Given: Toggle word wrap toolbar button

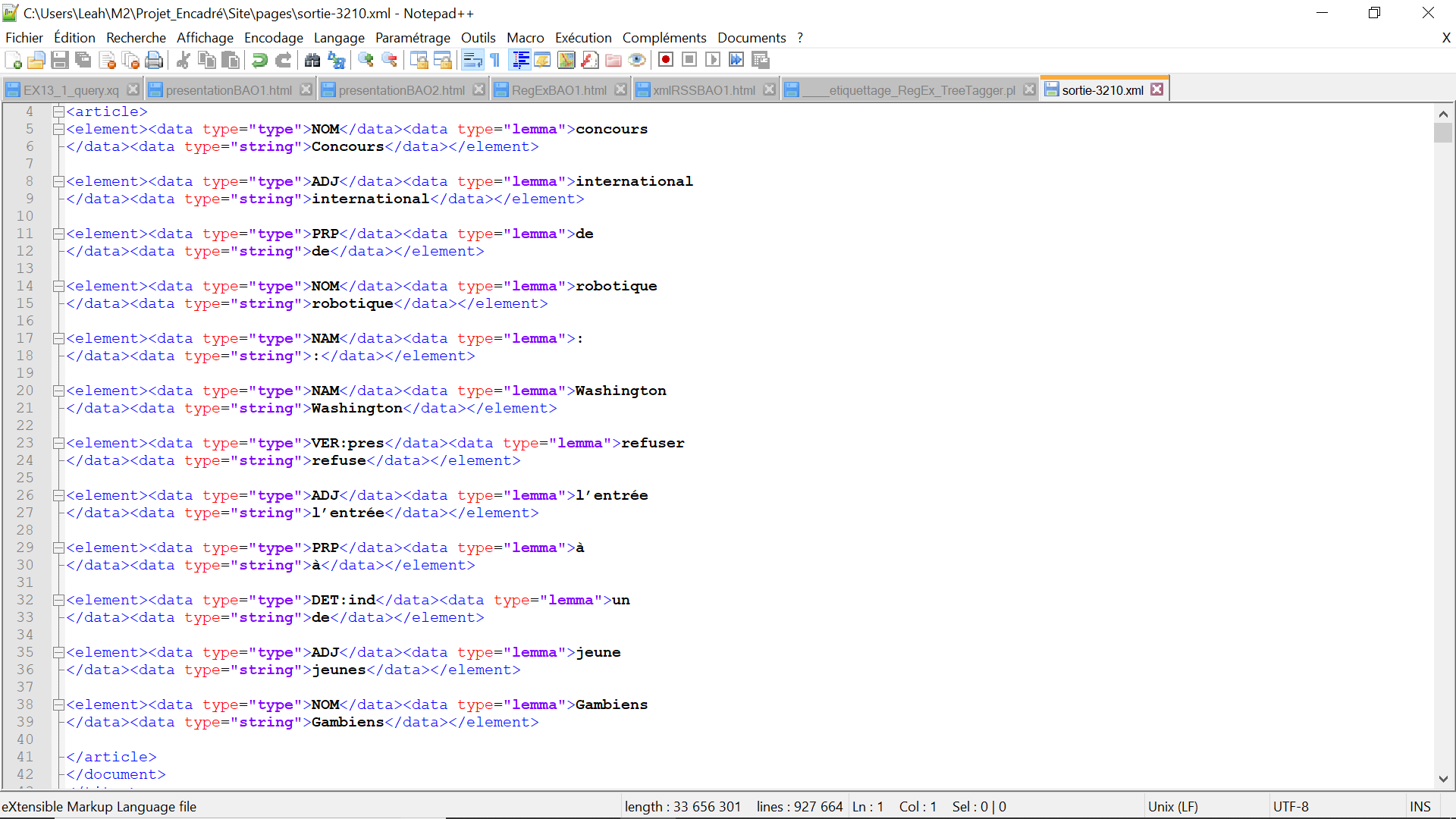Looking at the screenshot, I should coord(472,60).
